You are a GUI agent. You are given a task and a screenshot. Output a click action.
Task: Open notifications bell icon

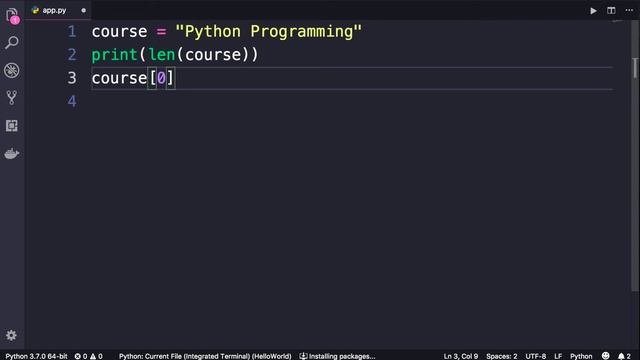pyautogui.click(x=624, y=356)
